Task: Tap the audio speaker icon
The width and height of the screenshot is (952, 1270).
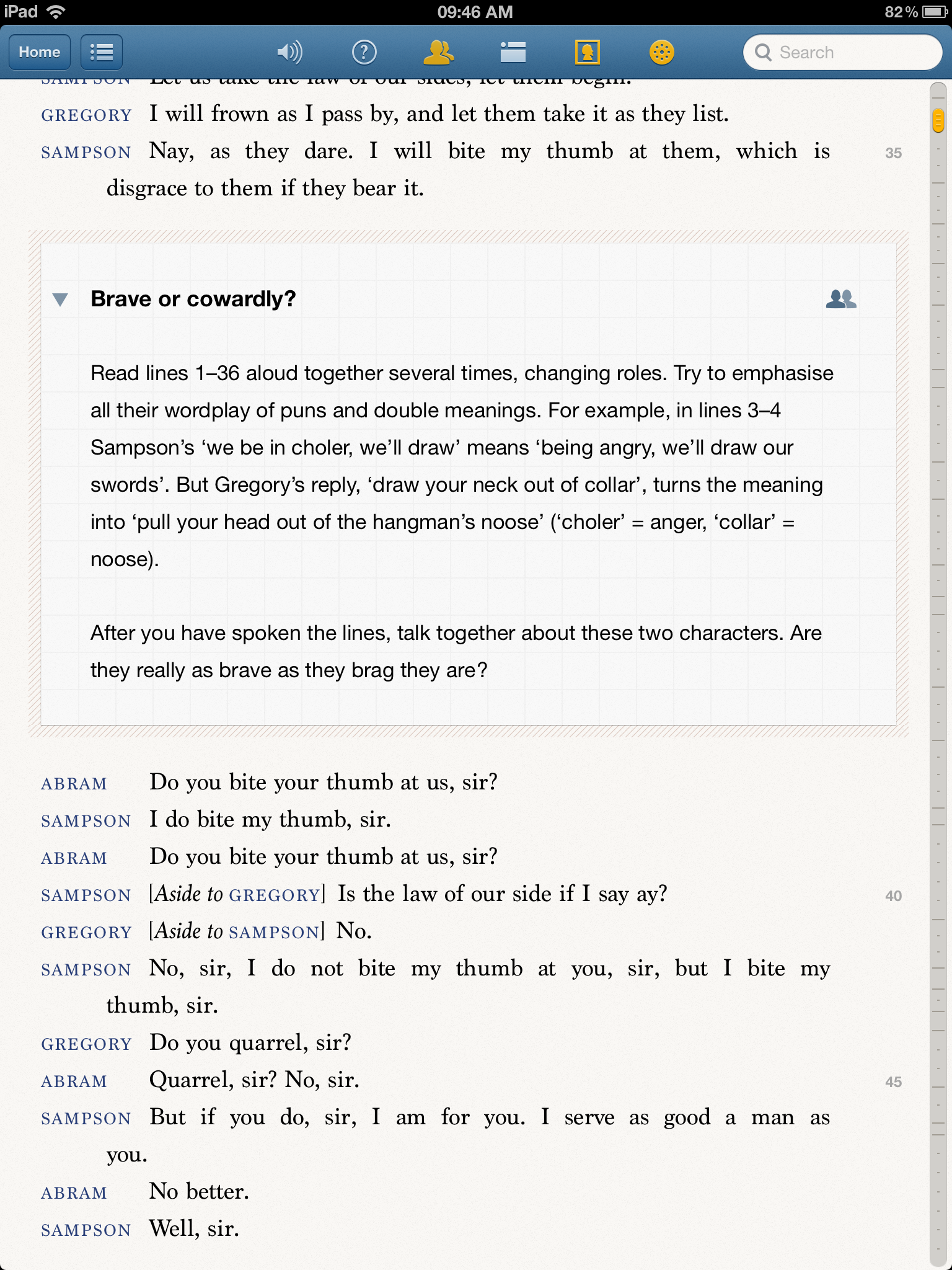Action: point(289,52)
